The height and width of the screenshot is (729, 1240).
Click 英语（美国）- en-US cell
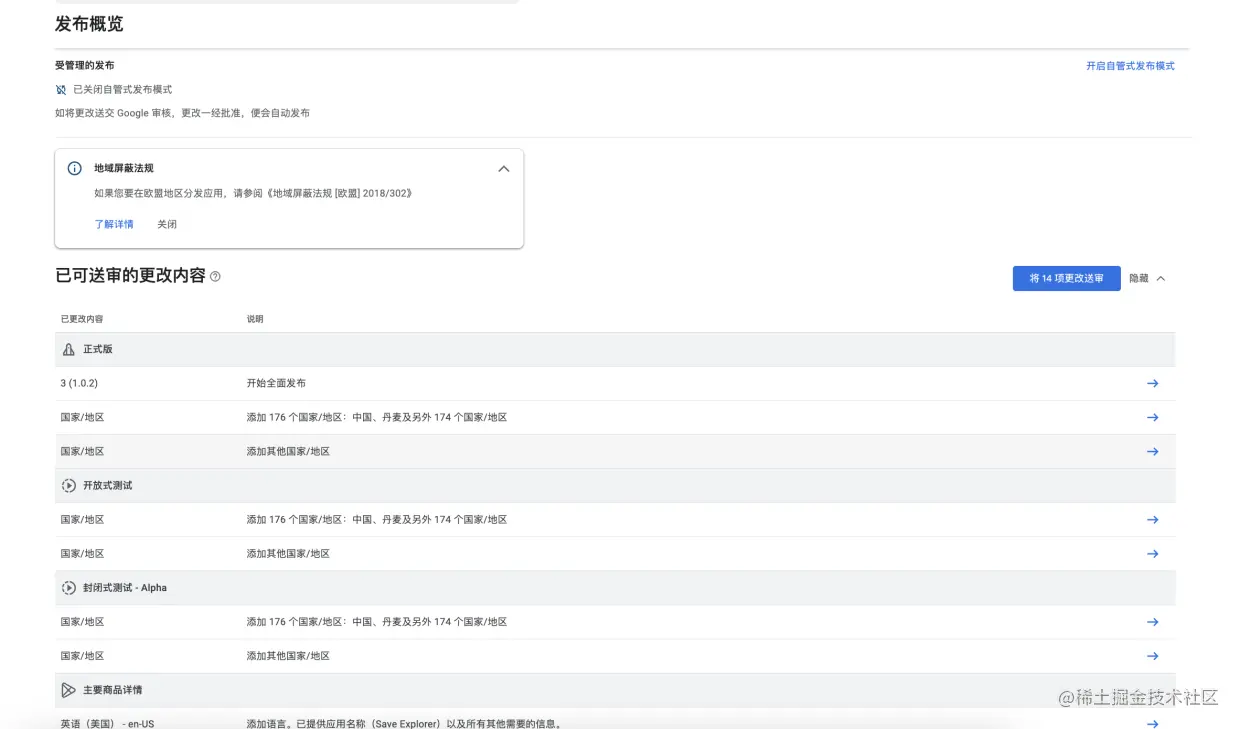coord(107,723)
